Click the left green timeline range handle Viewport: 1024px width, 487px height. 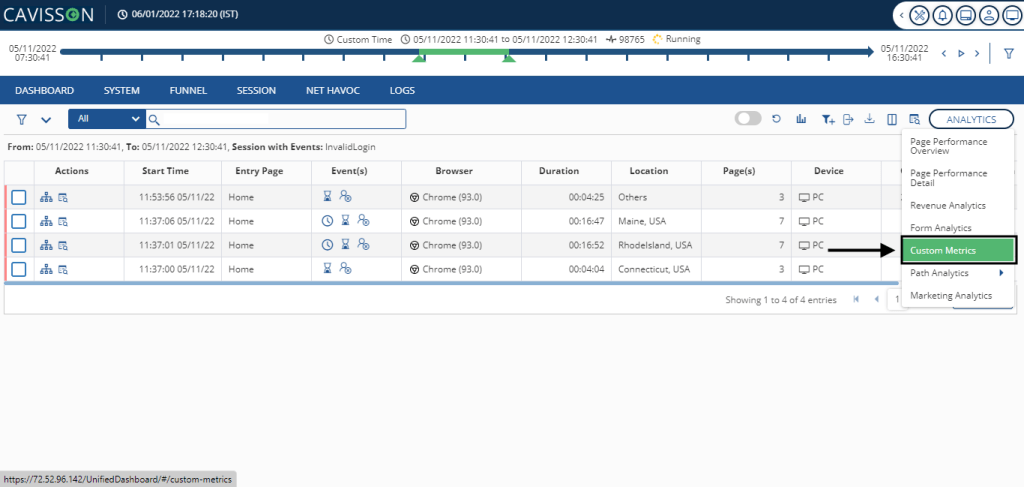pyautogui.click(x=419, y=59)
